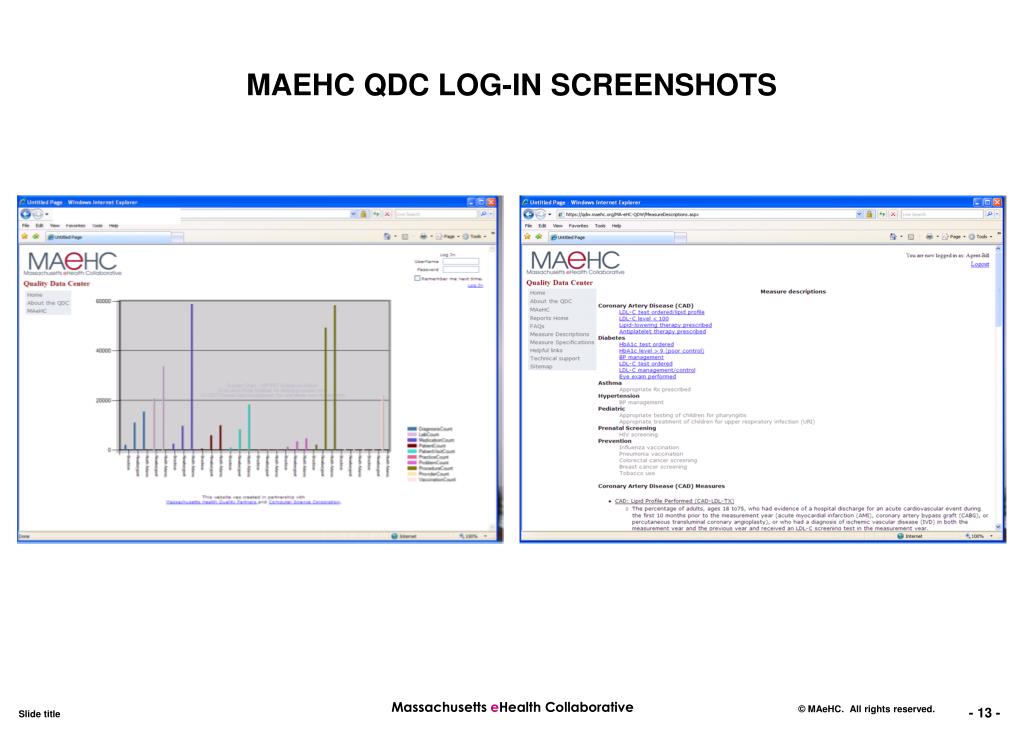The height and width of the screenshot is (731, 1023).
Task: Open 'CAD: Lipid Profile Performed' link
Action: pos(674,501)
